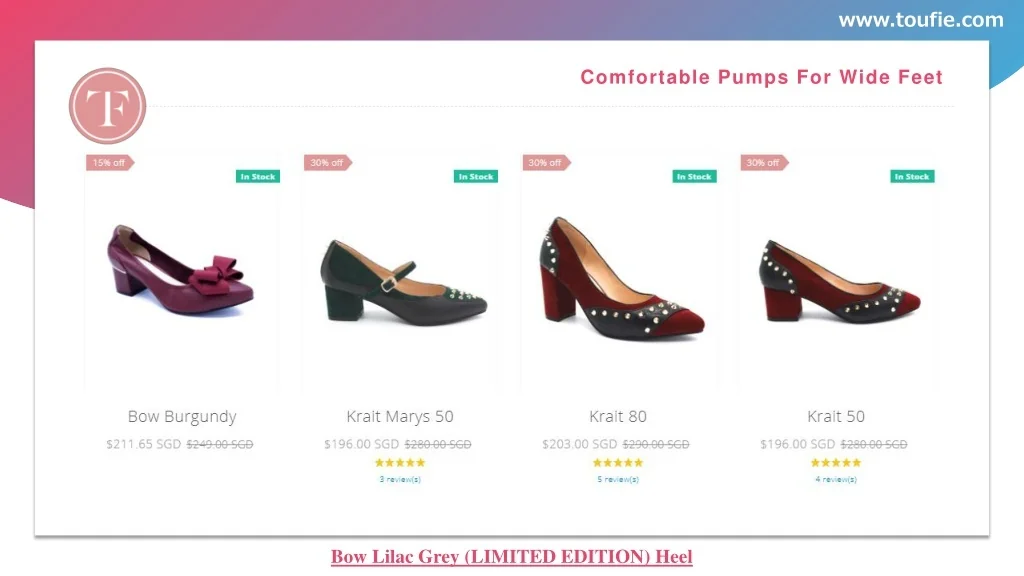Open the Bow Burgundy shoe image

pyautogui.click(x=181, y=270)
